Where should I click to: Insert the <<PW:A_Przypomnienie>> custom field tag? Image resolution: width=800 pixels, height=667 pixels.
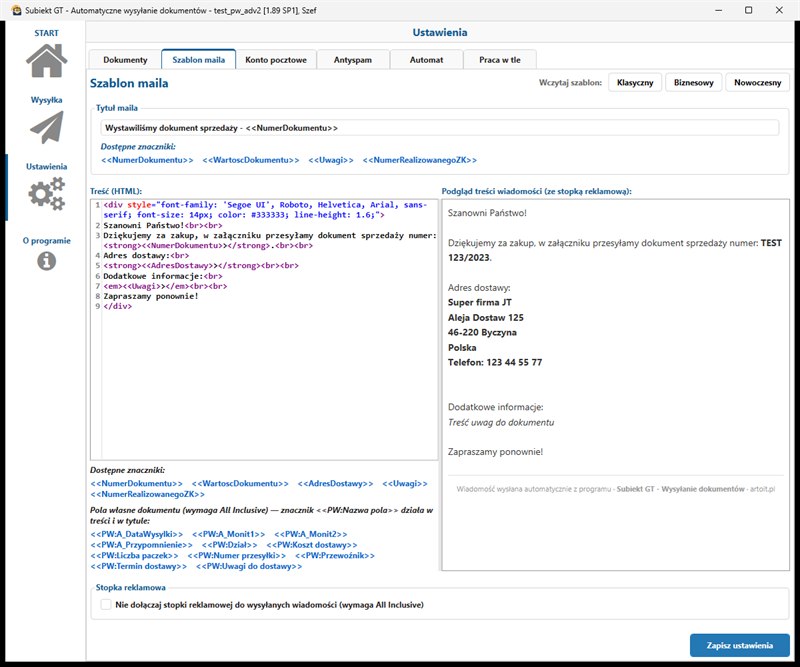[x=142, y=545]
